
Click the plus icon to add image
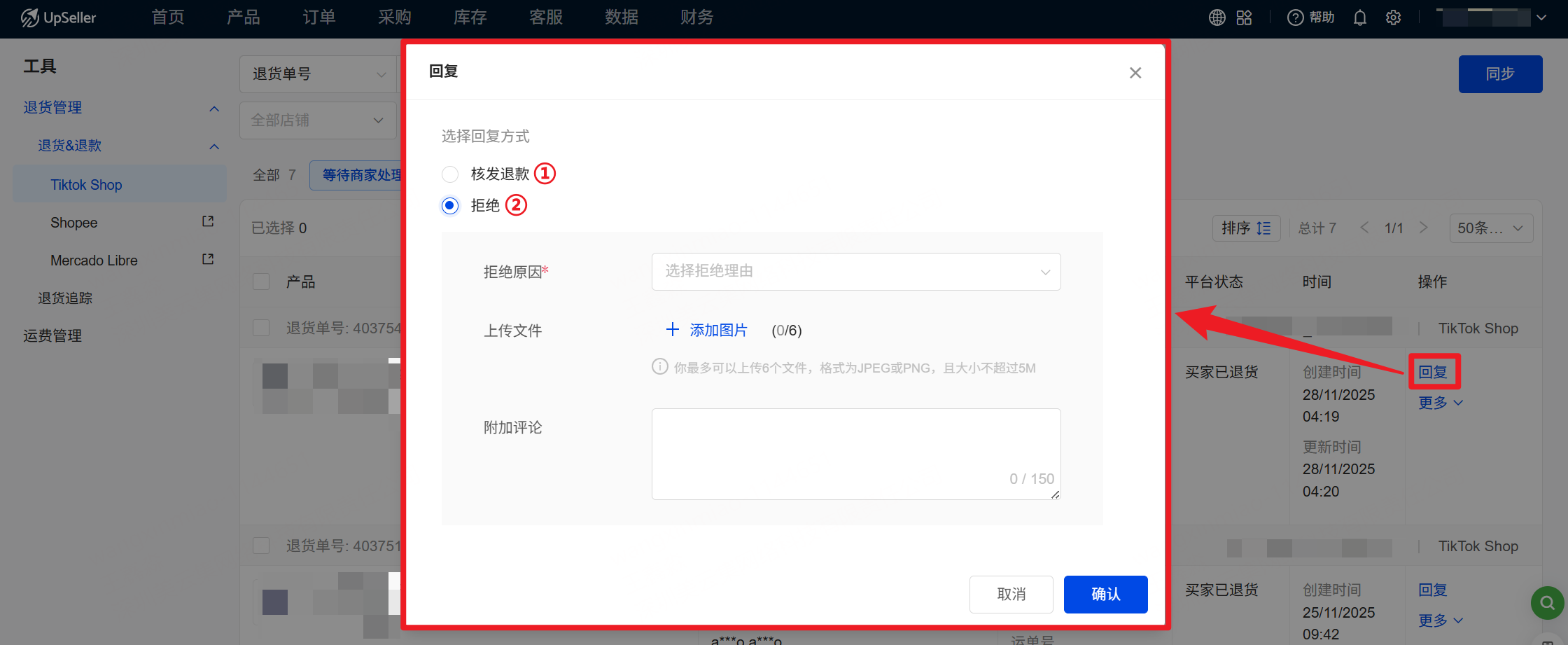[x=672, y=330]
